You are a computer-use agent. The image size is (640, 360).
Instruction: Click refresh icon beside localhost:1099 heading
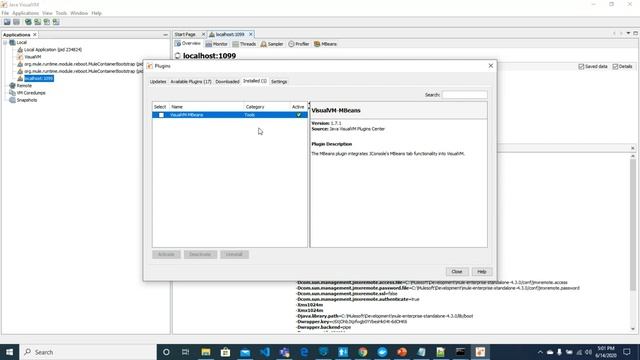178,56
